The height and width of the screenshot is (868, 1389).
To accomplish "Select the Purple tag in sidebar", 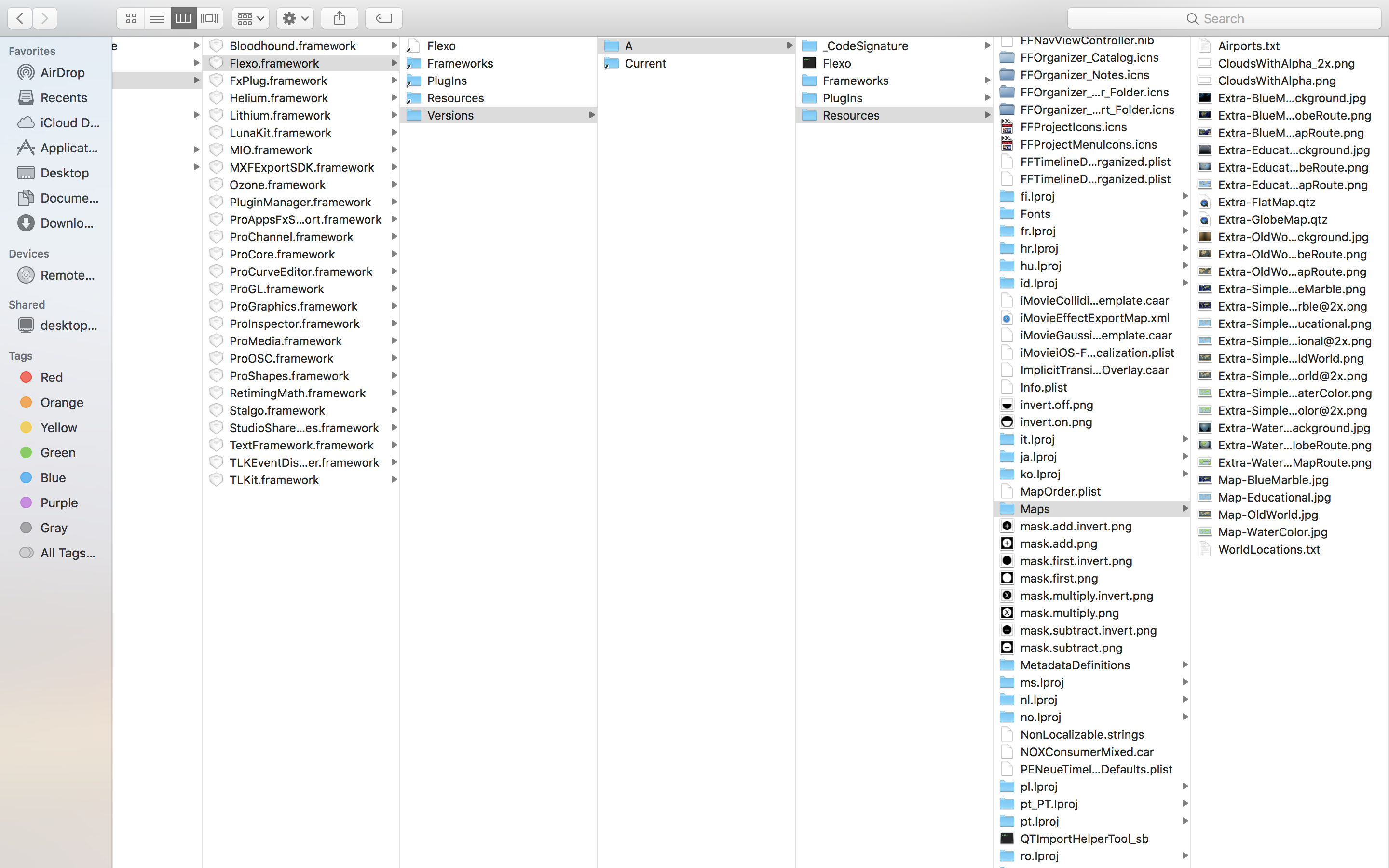I will 58,503.
